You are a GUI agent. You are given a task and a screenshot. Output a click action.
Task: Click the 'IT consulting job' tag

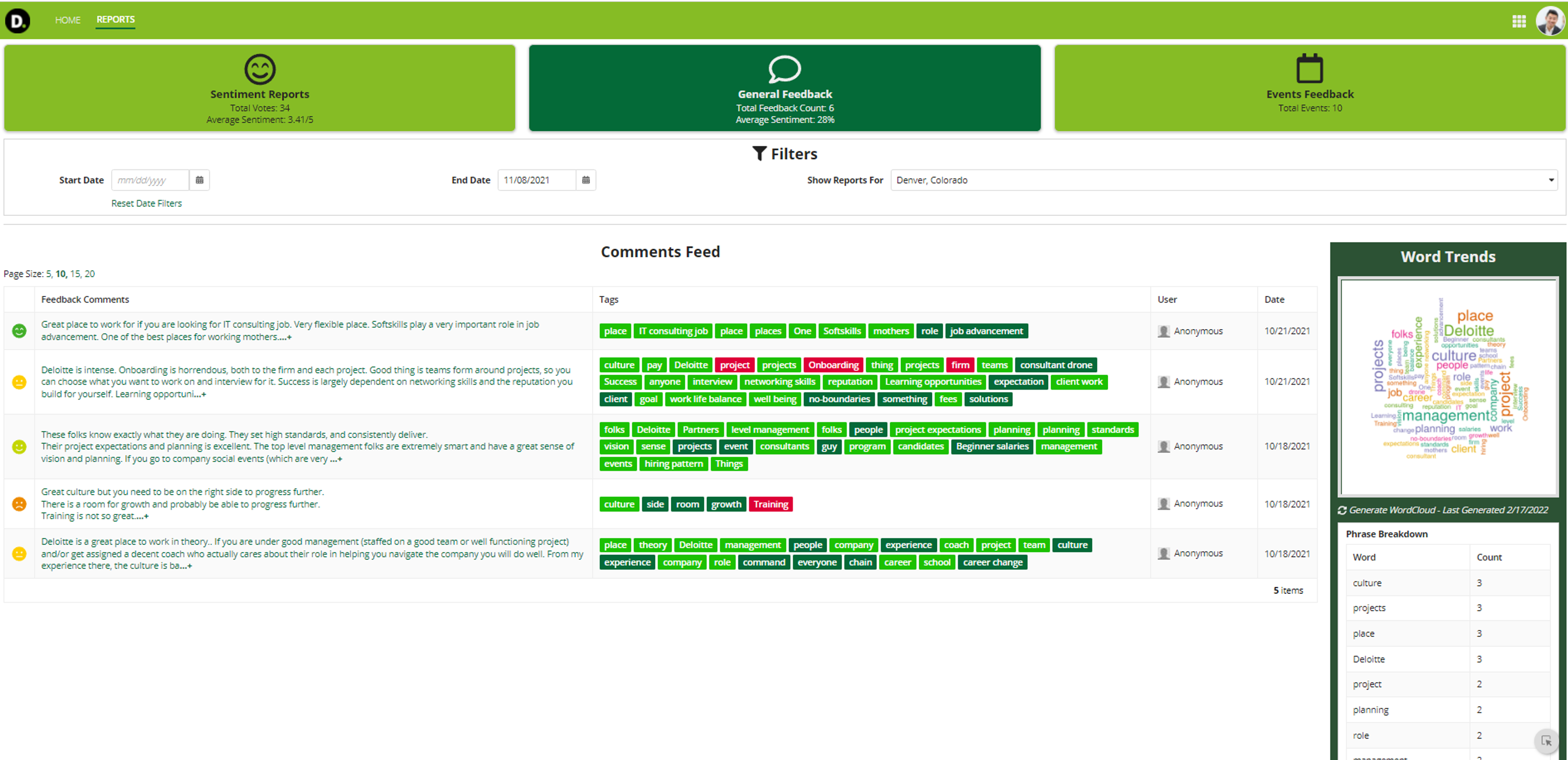pos(673,331)
